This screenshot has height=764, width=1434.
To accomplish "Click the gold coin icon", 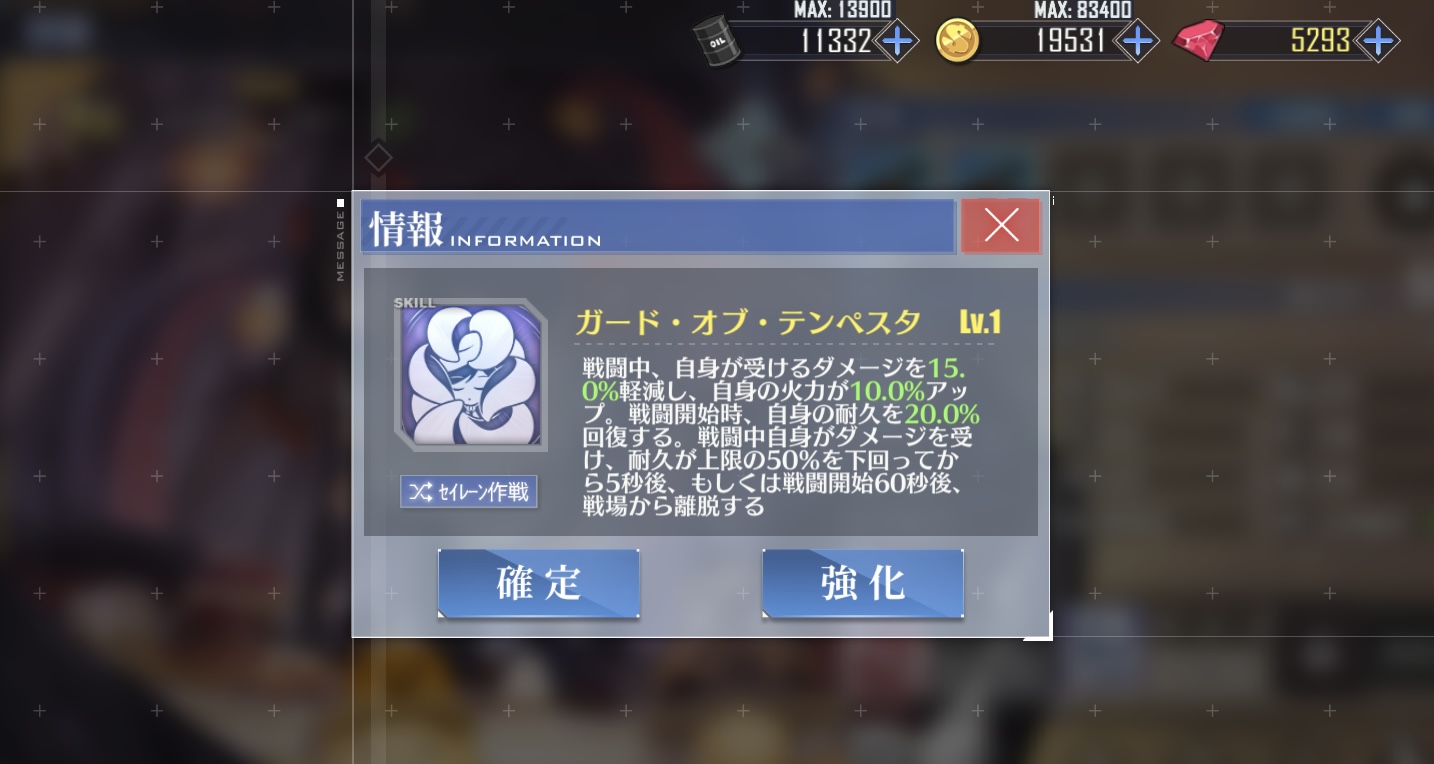I will coord(957,41).
